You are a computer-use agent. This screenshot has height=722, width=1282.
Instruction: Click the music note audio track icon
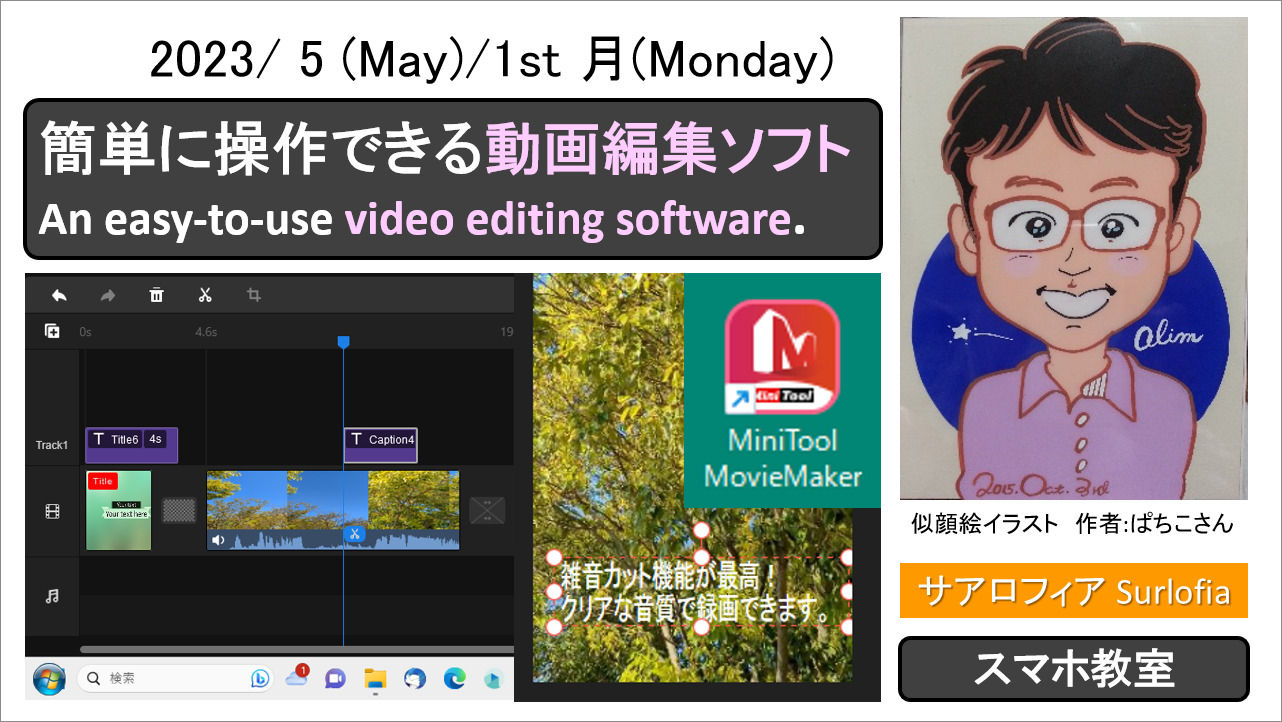52,596
